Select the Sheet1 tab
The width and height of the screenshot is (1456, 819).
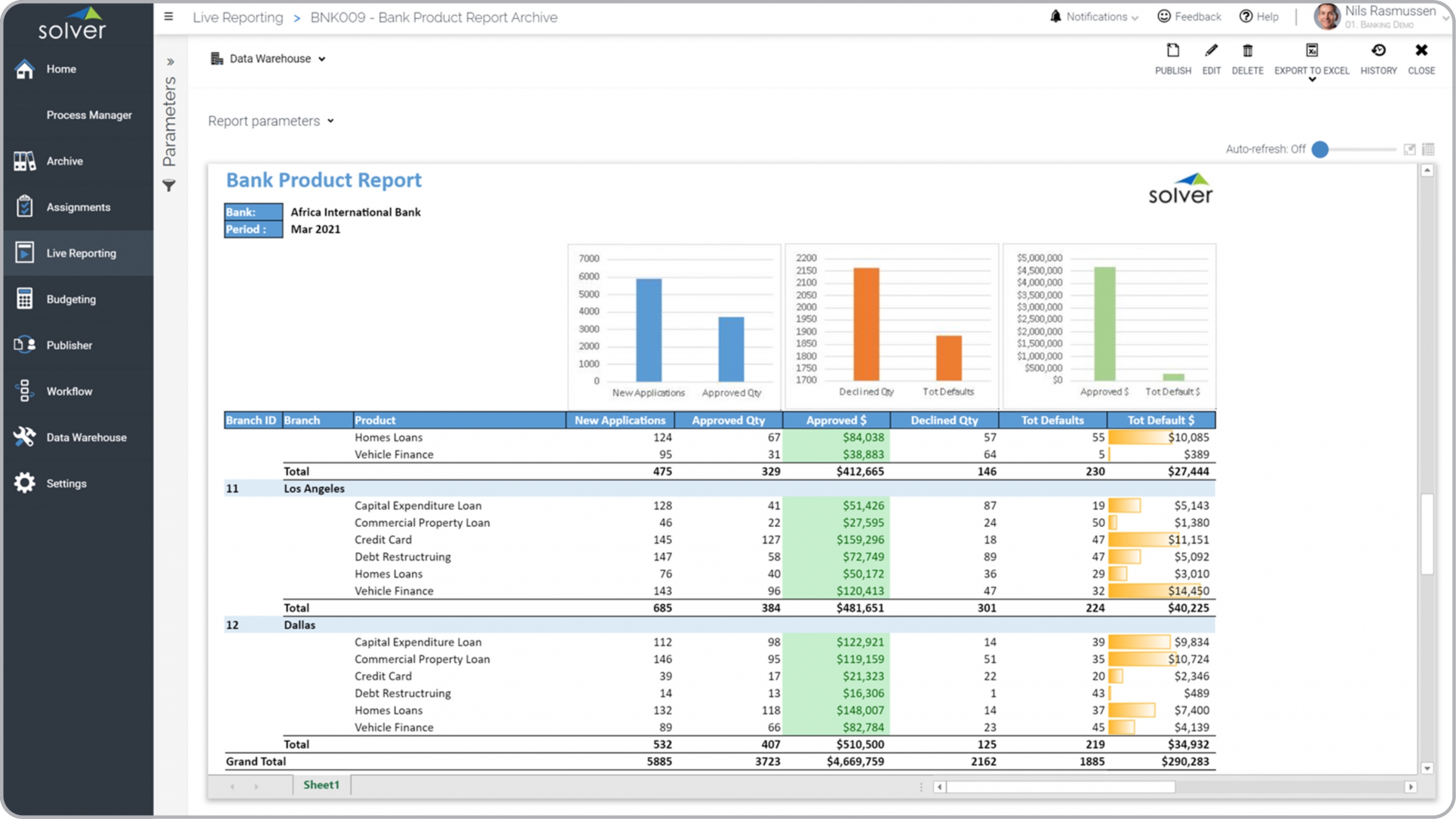tap(321, 785)
